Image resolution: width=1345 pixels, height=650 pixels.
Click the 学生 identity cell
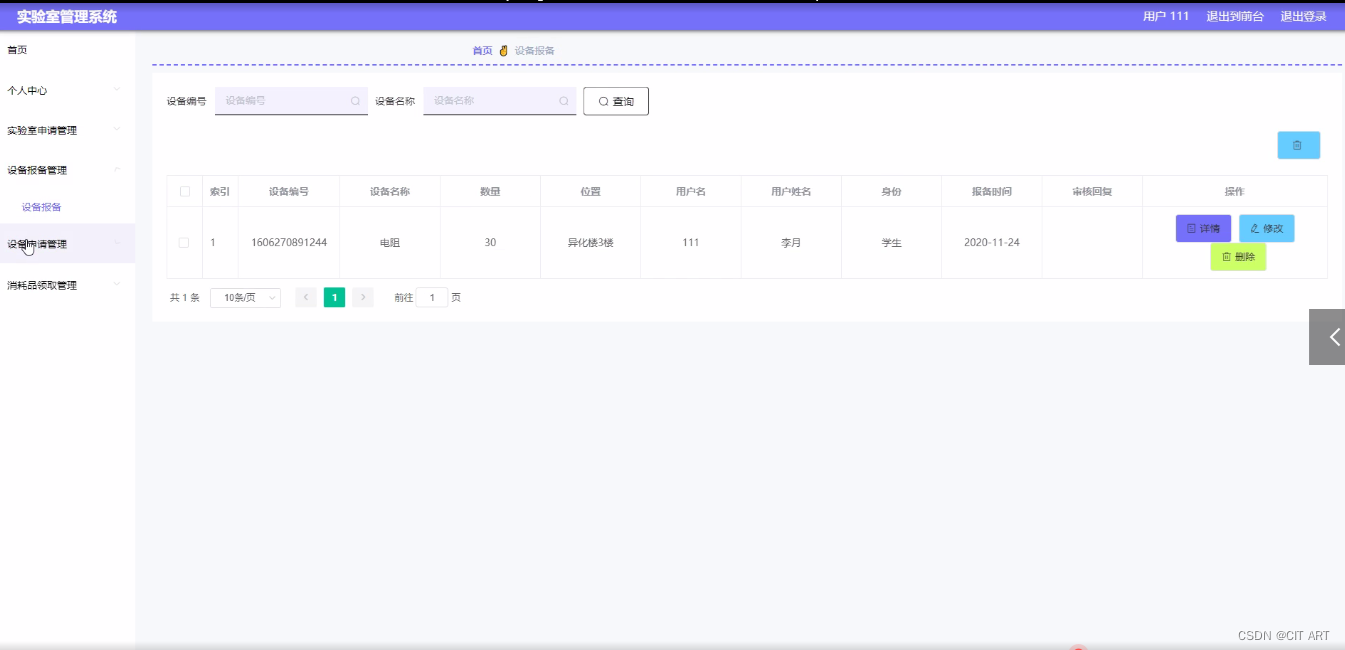click(x=891, y=243)
